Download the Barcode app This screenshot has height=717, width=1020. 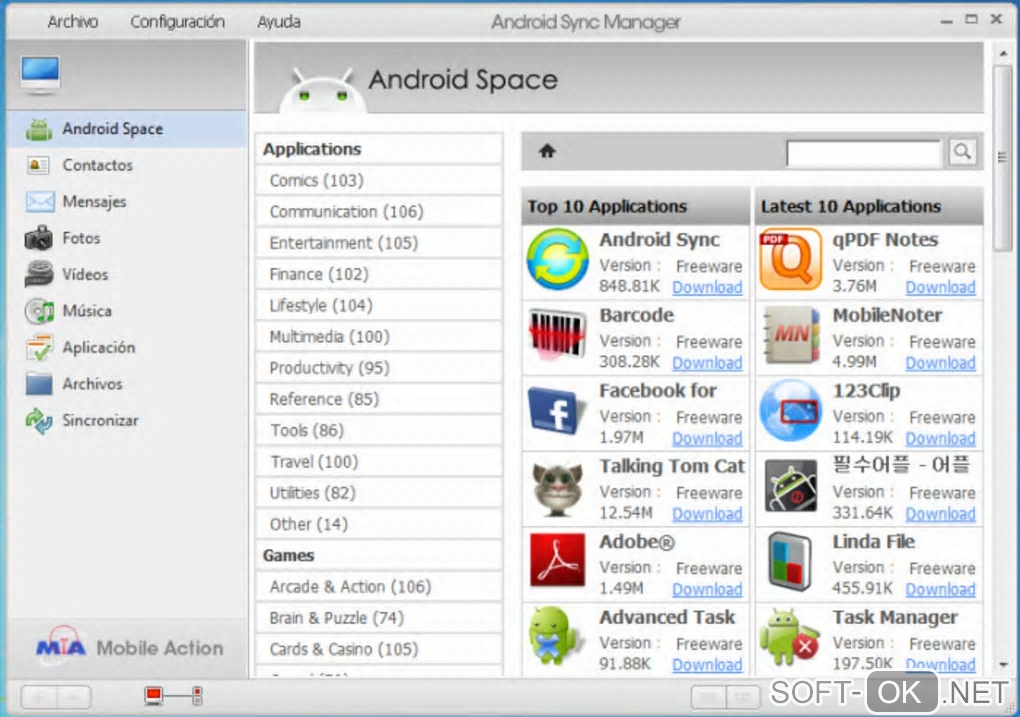tap(707, 362)
